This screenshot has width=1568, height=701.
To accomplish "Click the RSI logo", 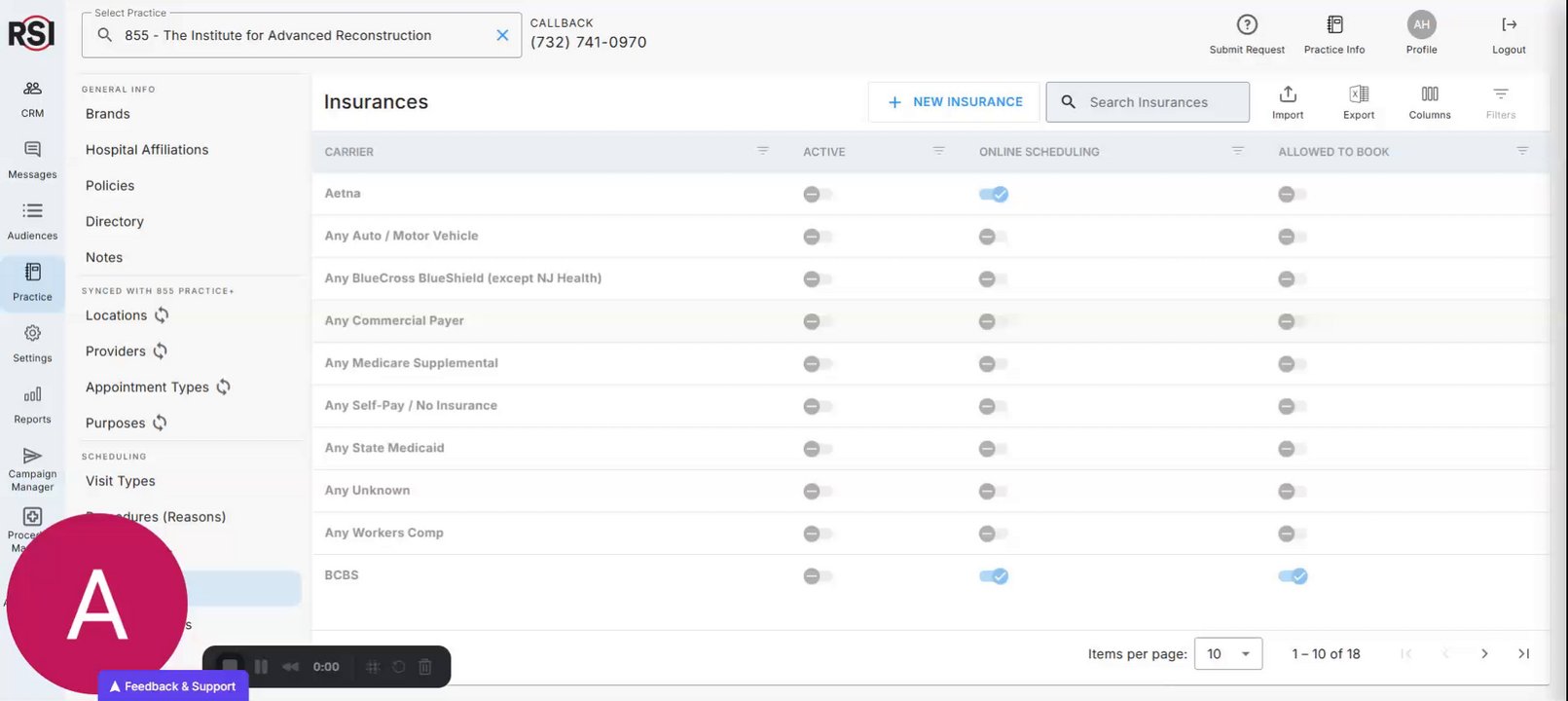I will (x=31, y=34).
